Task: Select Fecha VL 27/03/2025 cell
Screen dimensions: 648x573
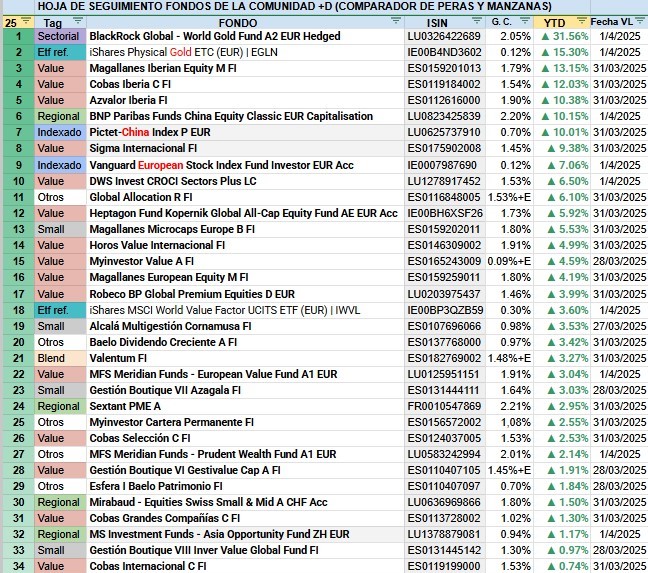Action: (619, 326)
